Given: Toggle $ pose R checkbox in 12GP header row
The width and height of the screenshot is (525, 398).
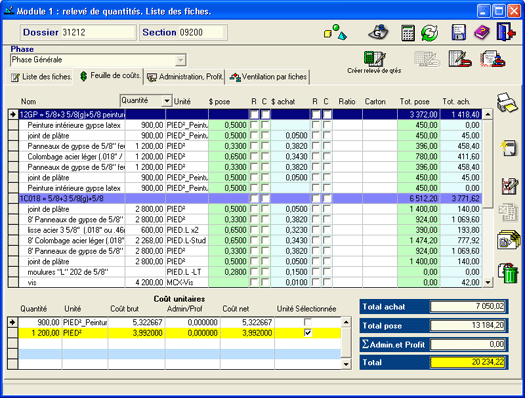Looking at the screenshot, I should 254,114.
